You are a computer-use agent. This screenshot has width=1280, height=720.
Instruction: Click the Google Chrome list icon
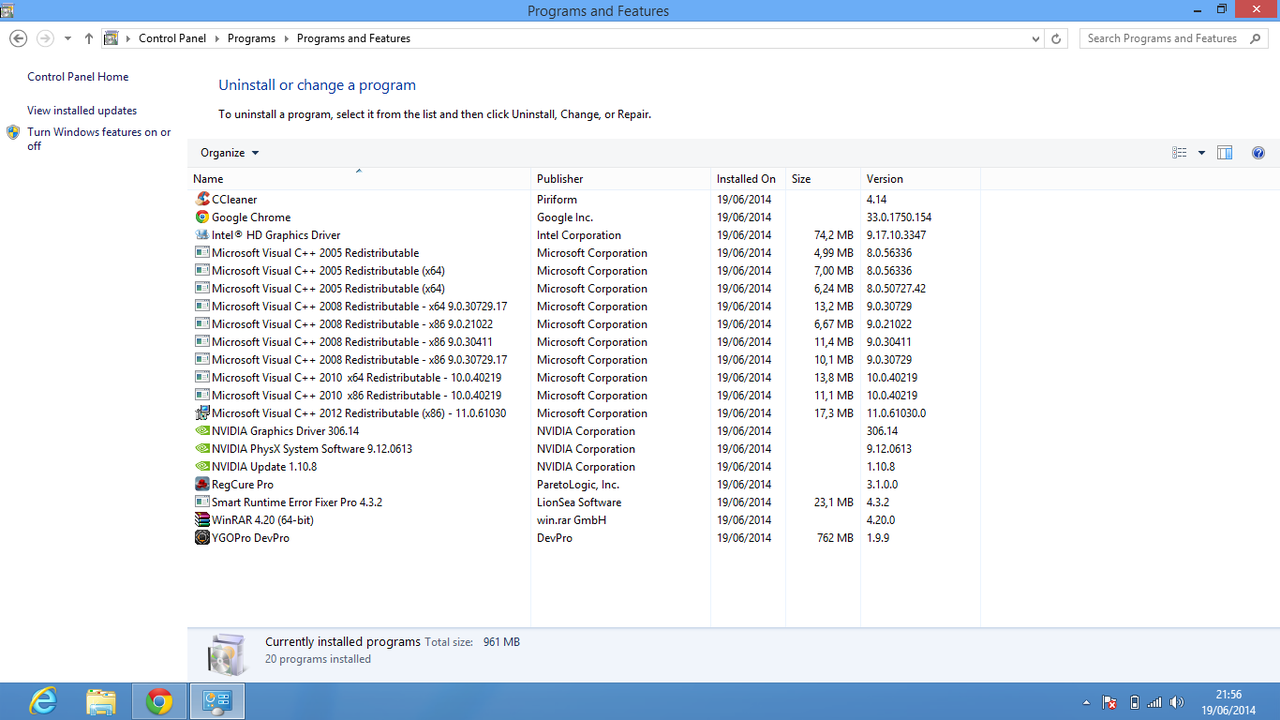click(203, 217)
